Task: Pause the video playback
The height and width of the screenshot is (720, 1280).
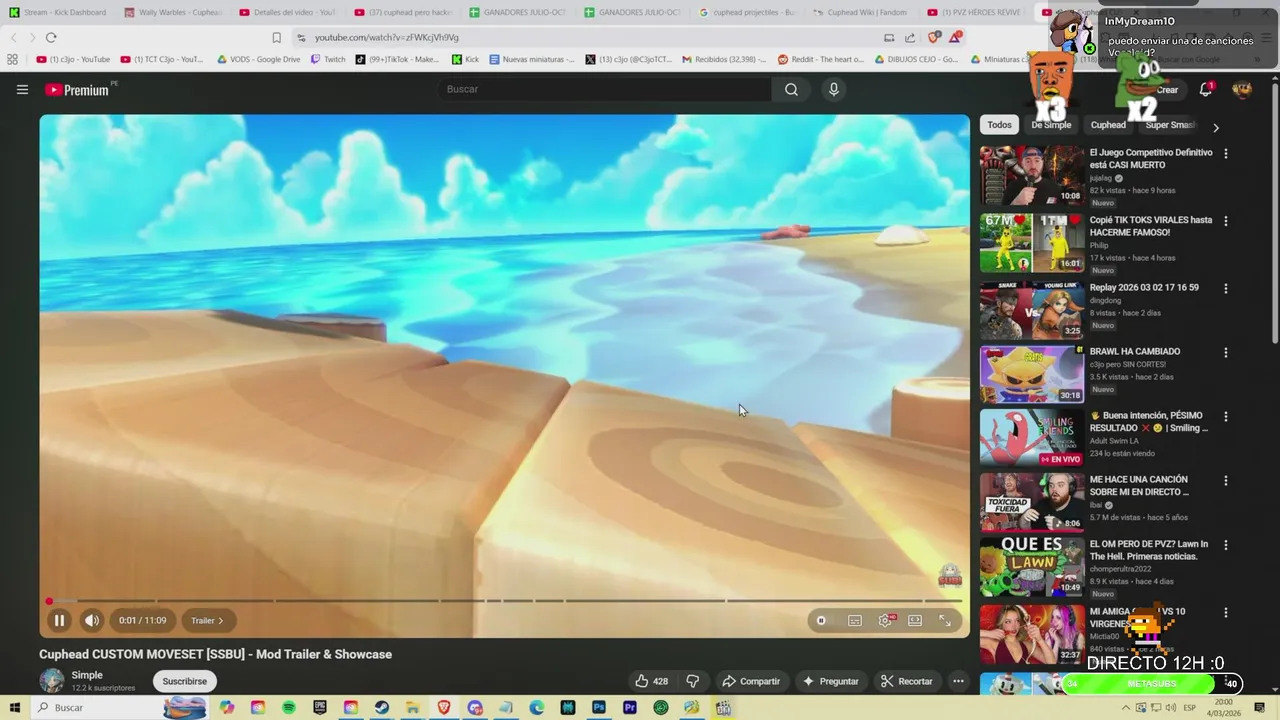Action: coord(59,621)
